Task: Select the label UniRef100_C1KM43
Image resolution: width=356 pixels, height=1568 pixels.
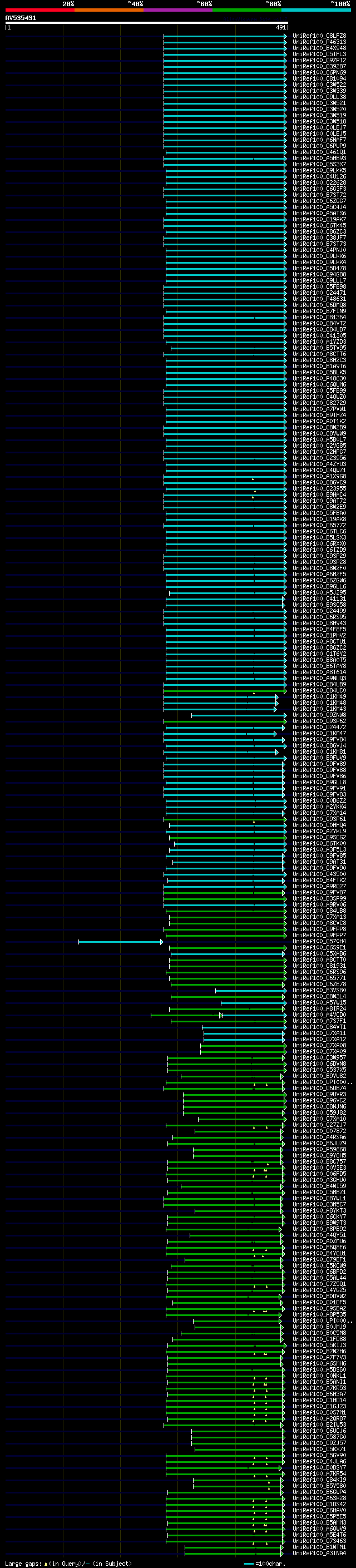Action: (319, 709)
